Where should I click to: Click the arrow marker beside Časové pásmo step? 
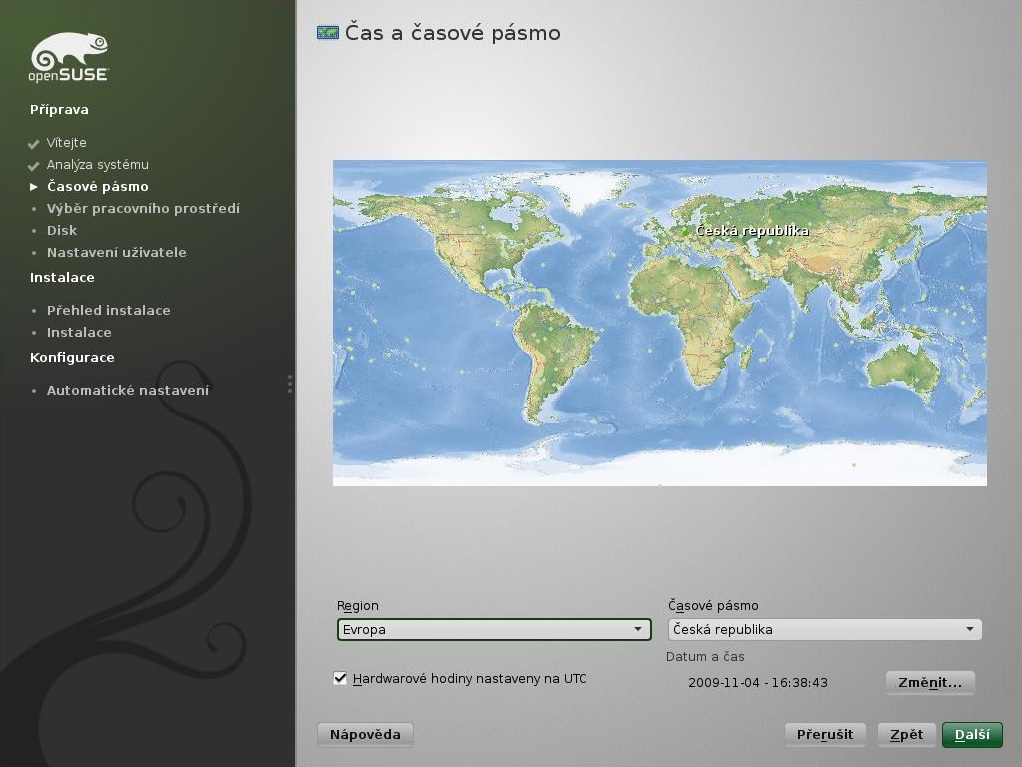point(34,187)
